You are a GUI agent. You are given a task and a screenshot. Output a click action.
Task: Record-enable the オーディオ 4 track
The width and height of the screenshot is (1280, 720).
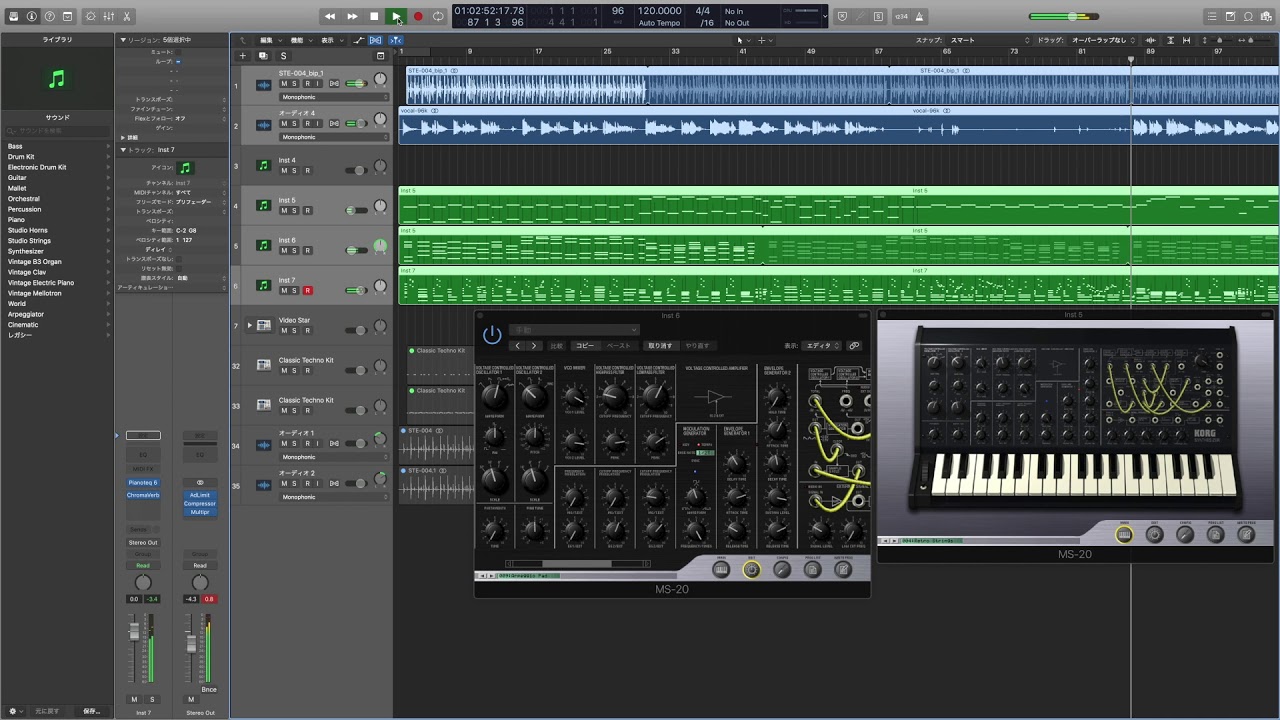[307, 124]
